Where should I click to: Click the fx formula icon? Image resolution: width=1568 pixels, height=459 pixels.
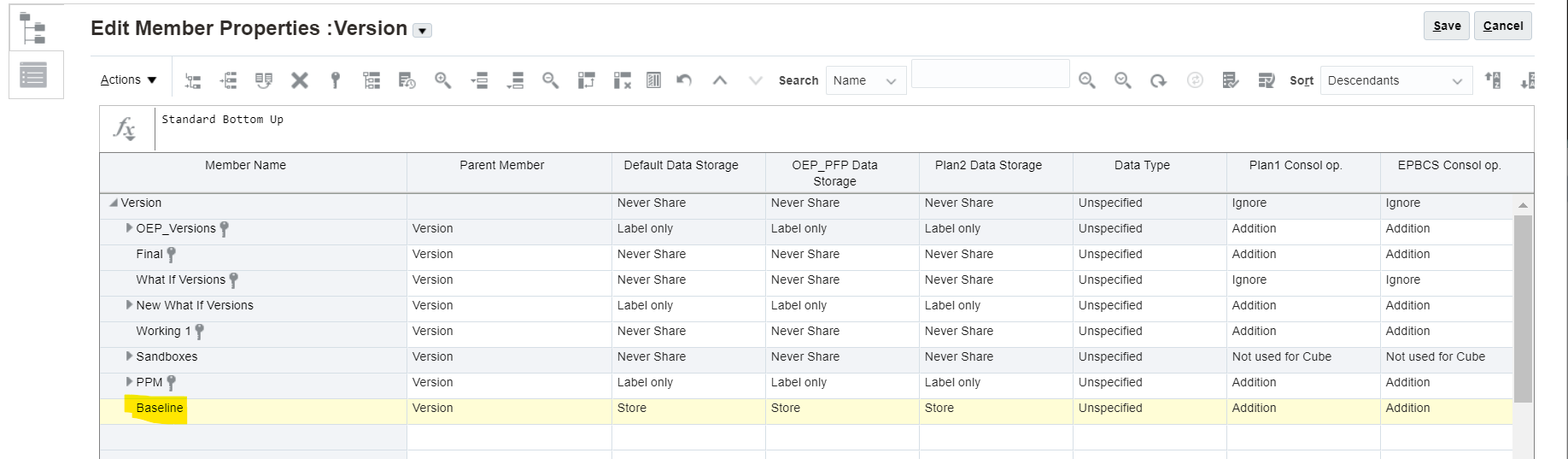(x=126, y=129)
